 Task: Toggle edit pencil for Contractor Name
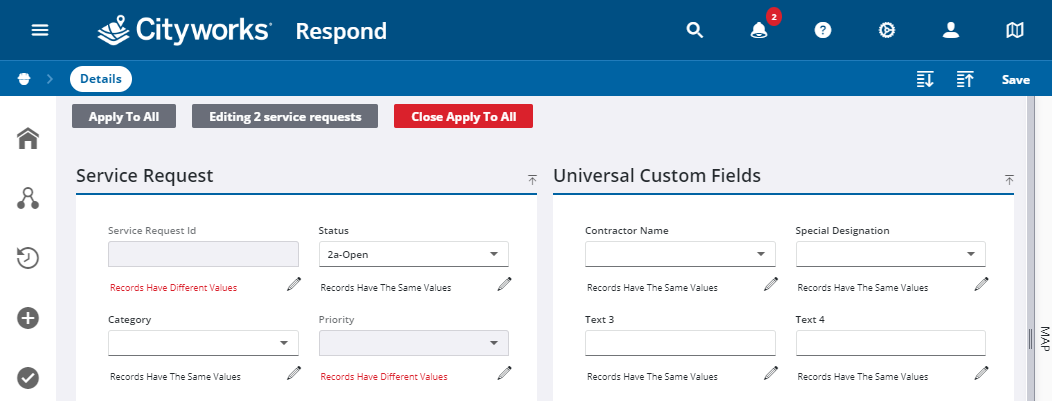pos(770,285)
